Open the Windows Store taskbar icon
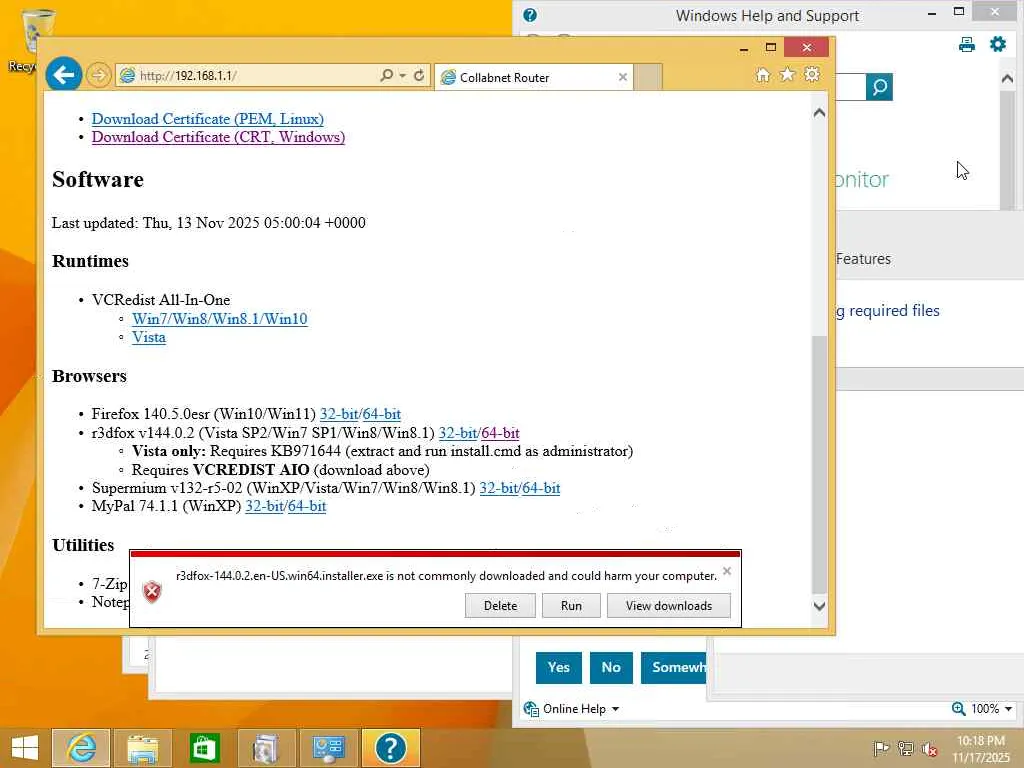This screenshot has width=1024, height=768. click(204, 748)
